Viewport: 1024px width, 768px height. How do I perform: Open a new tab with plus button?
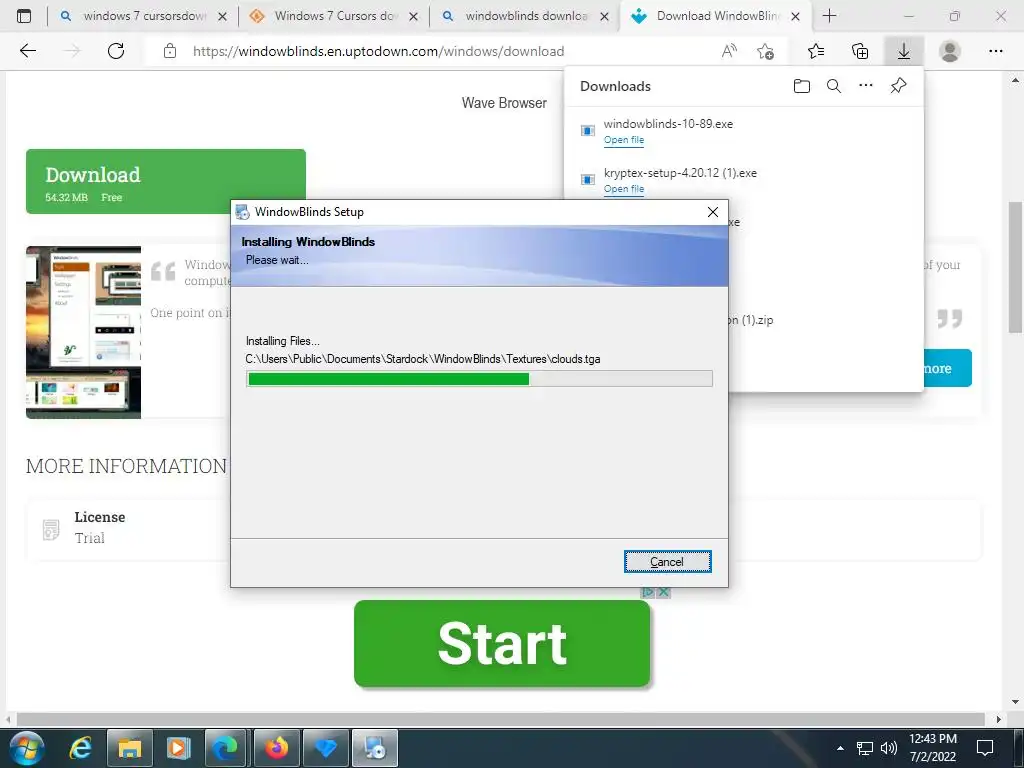[x=829, y=16]
